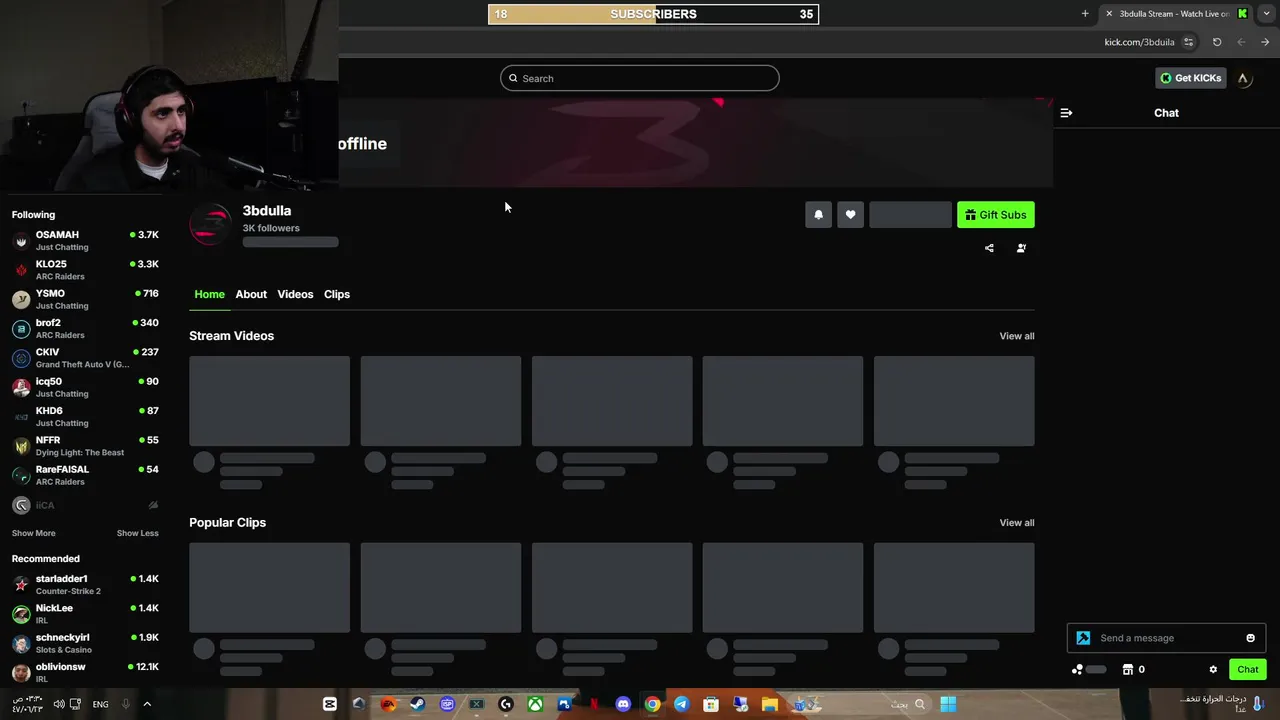The image size is (1280, 720).
Task: Open KLO25 channel in sidebar
Action: (85, 270)
